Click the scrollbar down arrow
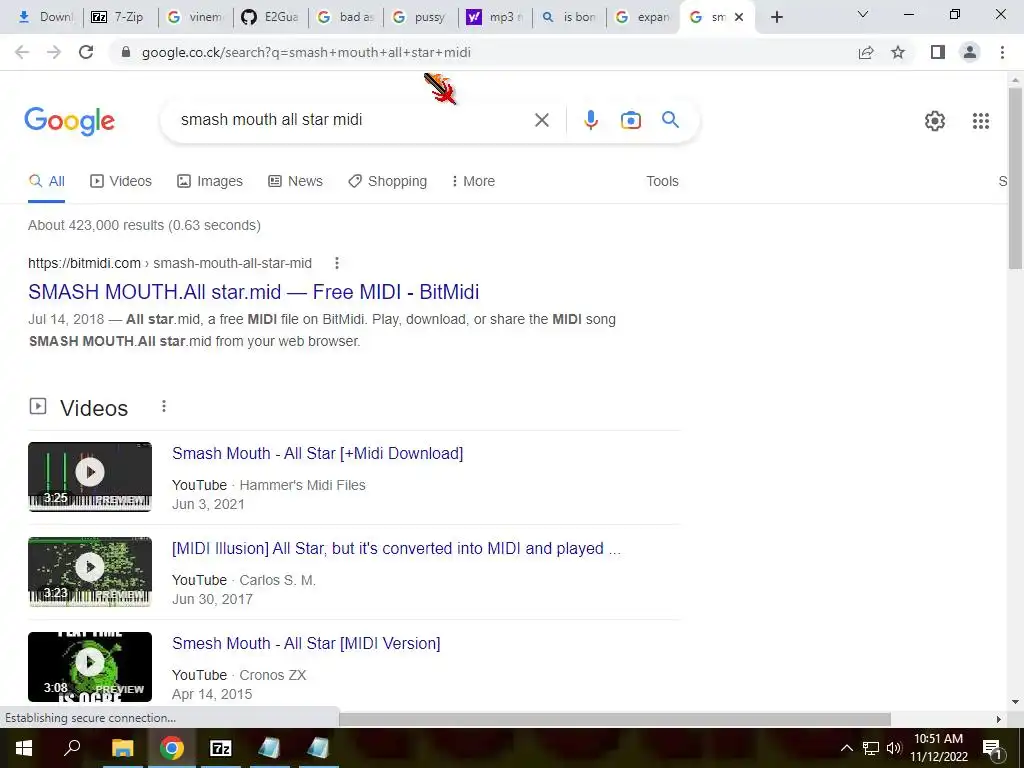Screen dimensions: 1024x768 pos(1016,703)
